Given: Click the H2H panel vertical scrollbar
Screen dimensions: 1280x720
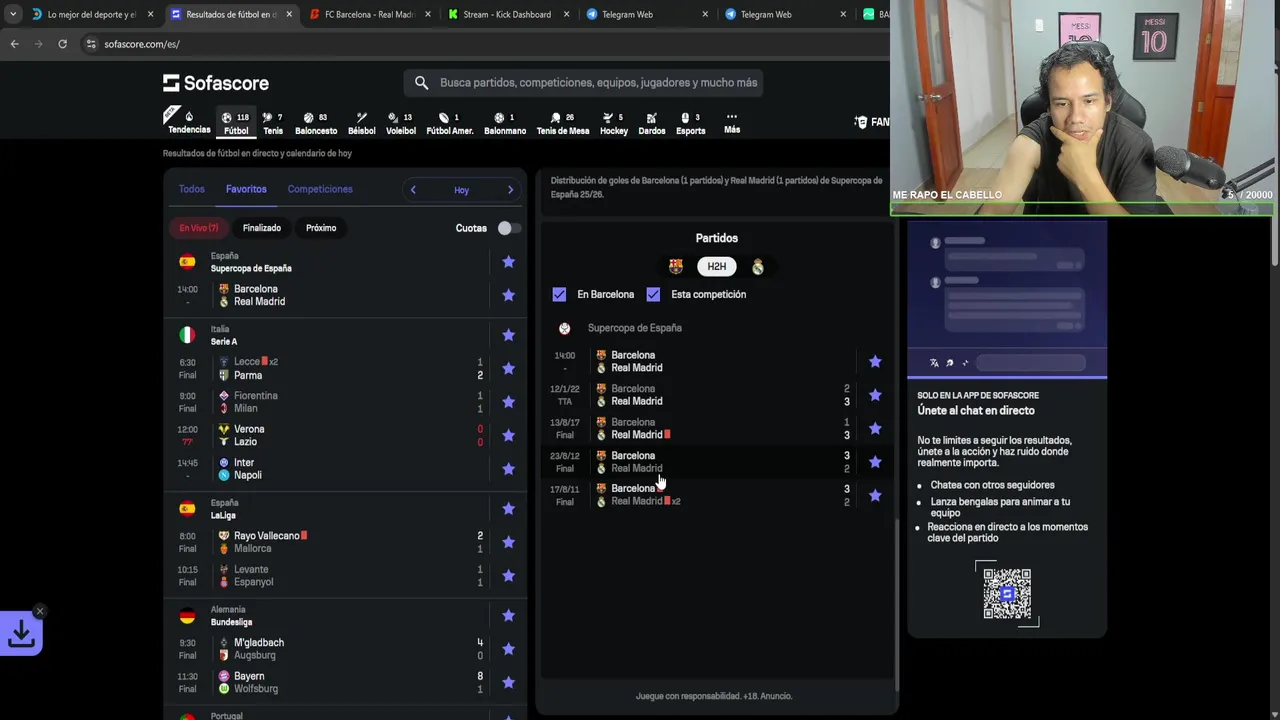Looking at the screenshot, I should tap(896, 605).
